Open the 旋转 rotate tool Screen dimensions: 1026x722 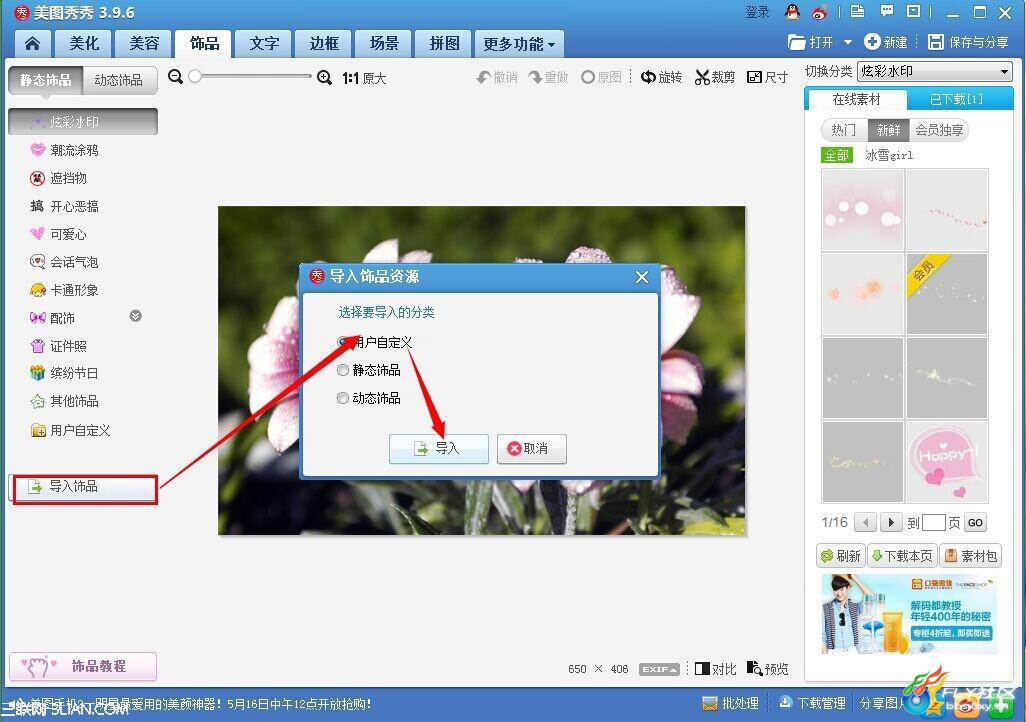tap(661, 77)
